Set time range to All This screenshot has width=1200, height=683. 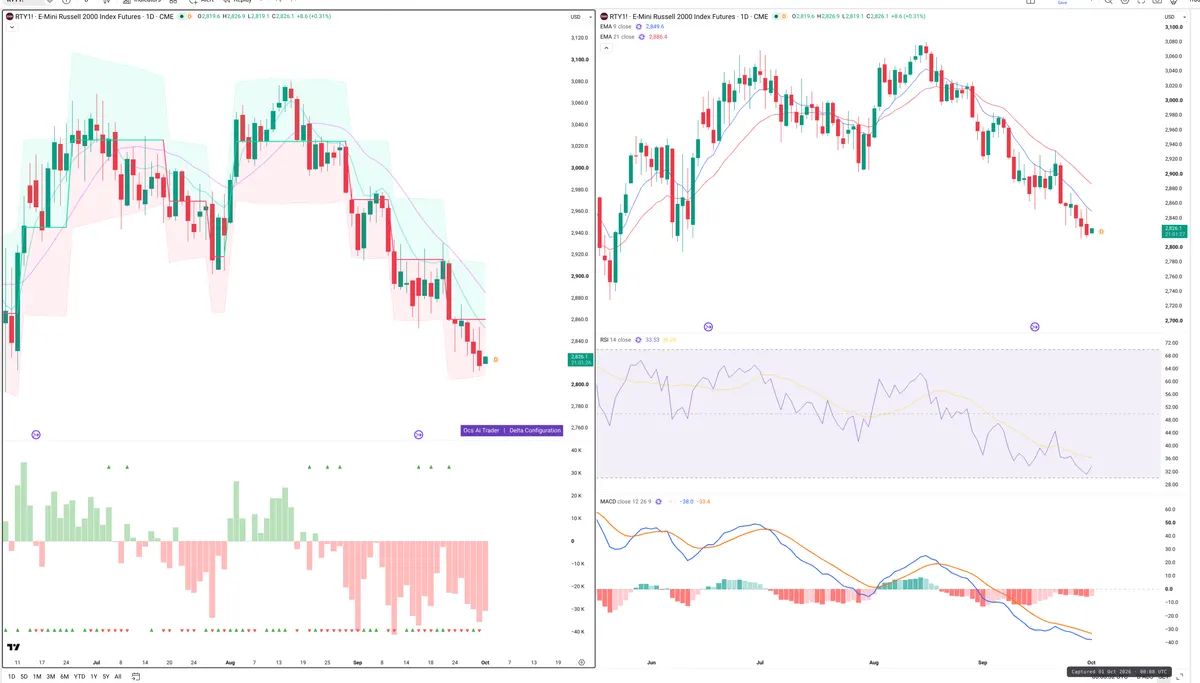click(118, 677)
